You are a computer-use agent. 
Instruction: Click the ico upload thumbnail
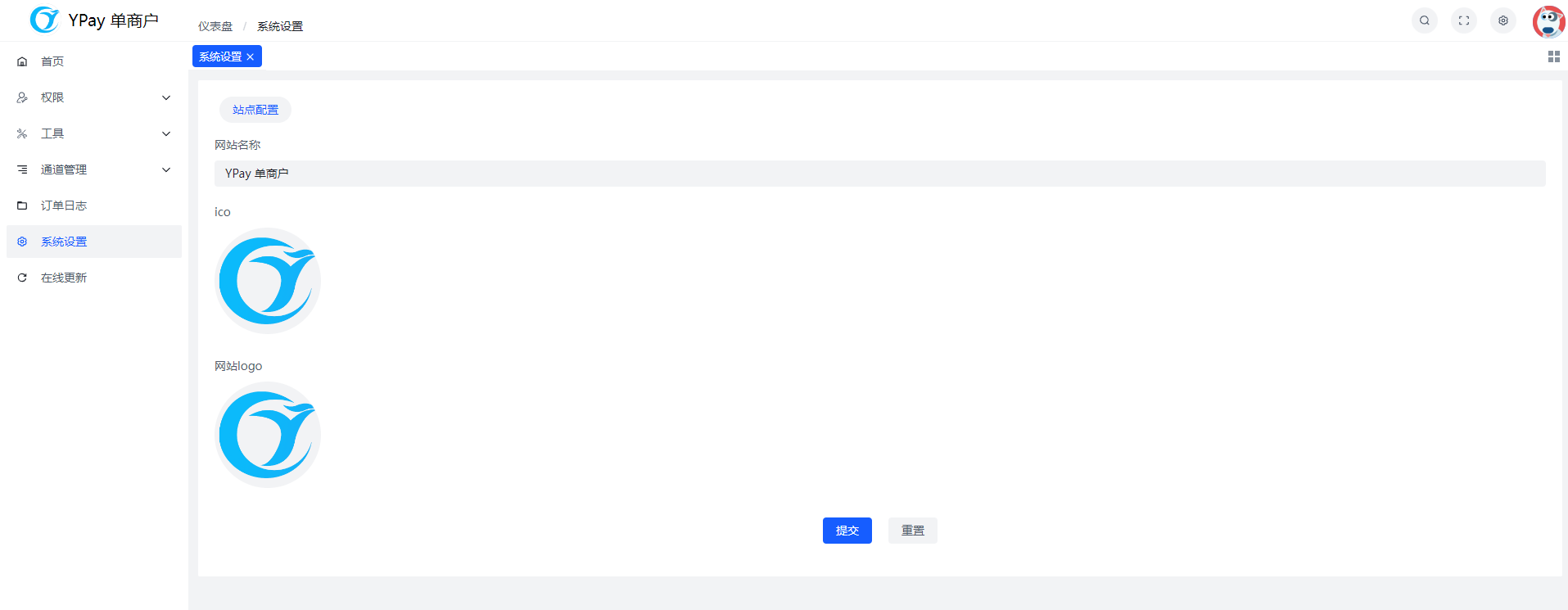[268, 281]
